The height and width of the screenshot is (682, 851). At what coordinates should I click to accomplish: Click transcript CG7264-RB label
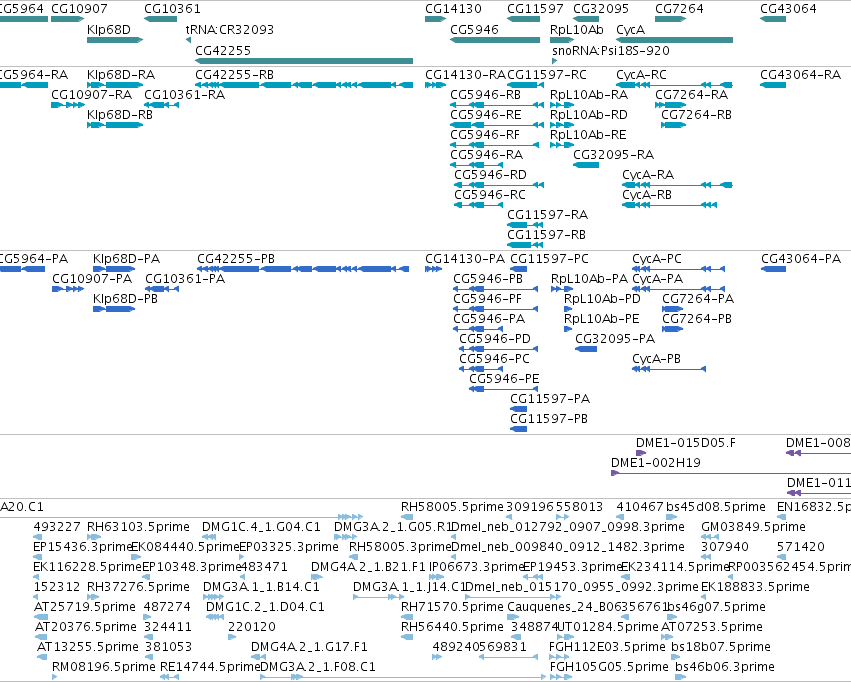tap(696, 114)
